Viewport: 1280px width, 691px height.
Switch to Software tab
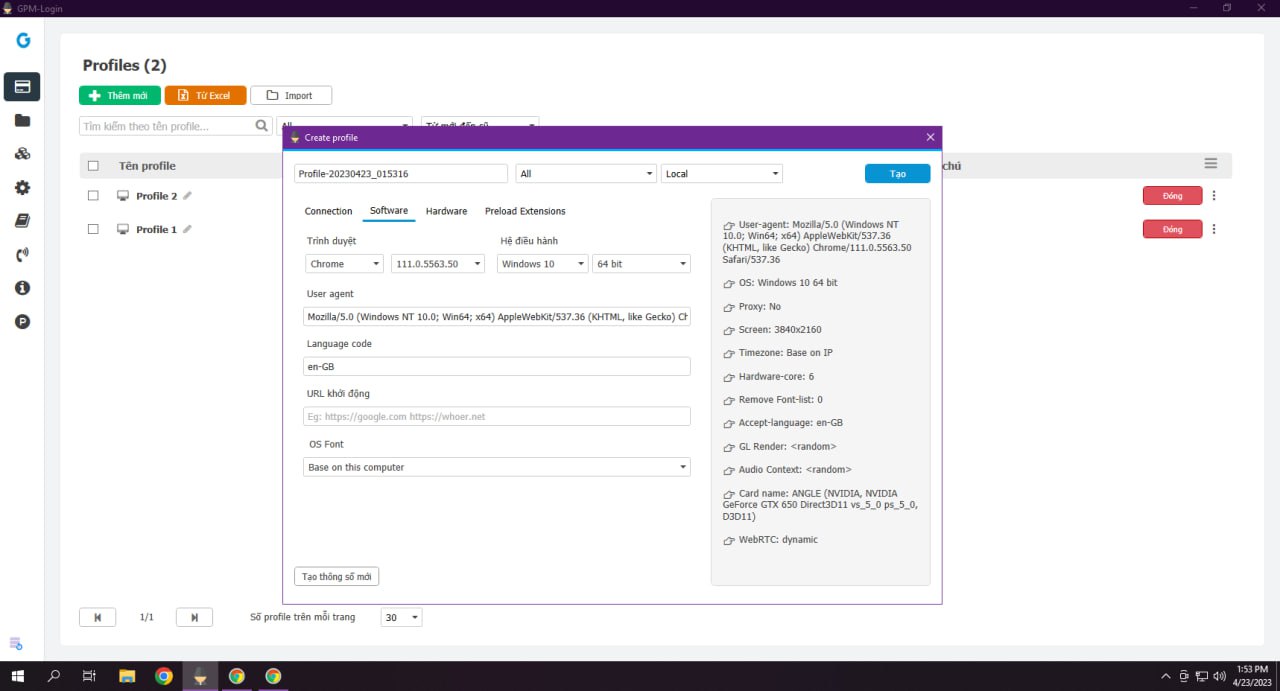[389, 211]
